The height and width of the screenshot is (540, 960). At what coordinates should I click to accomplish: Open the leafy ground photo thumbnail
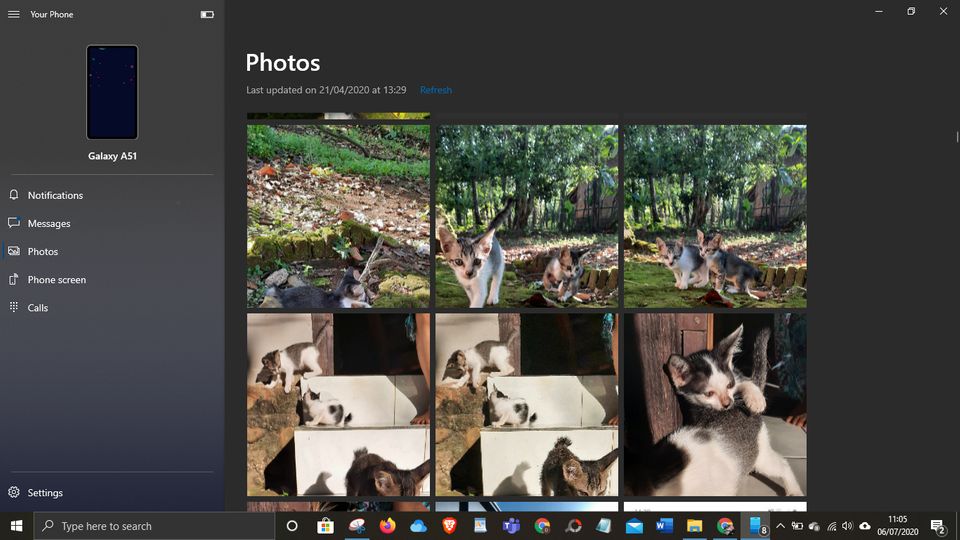click(338, 216)
